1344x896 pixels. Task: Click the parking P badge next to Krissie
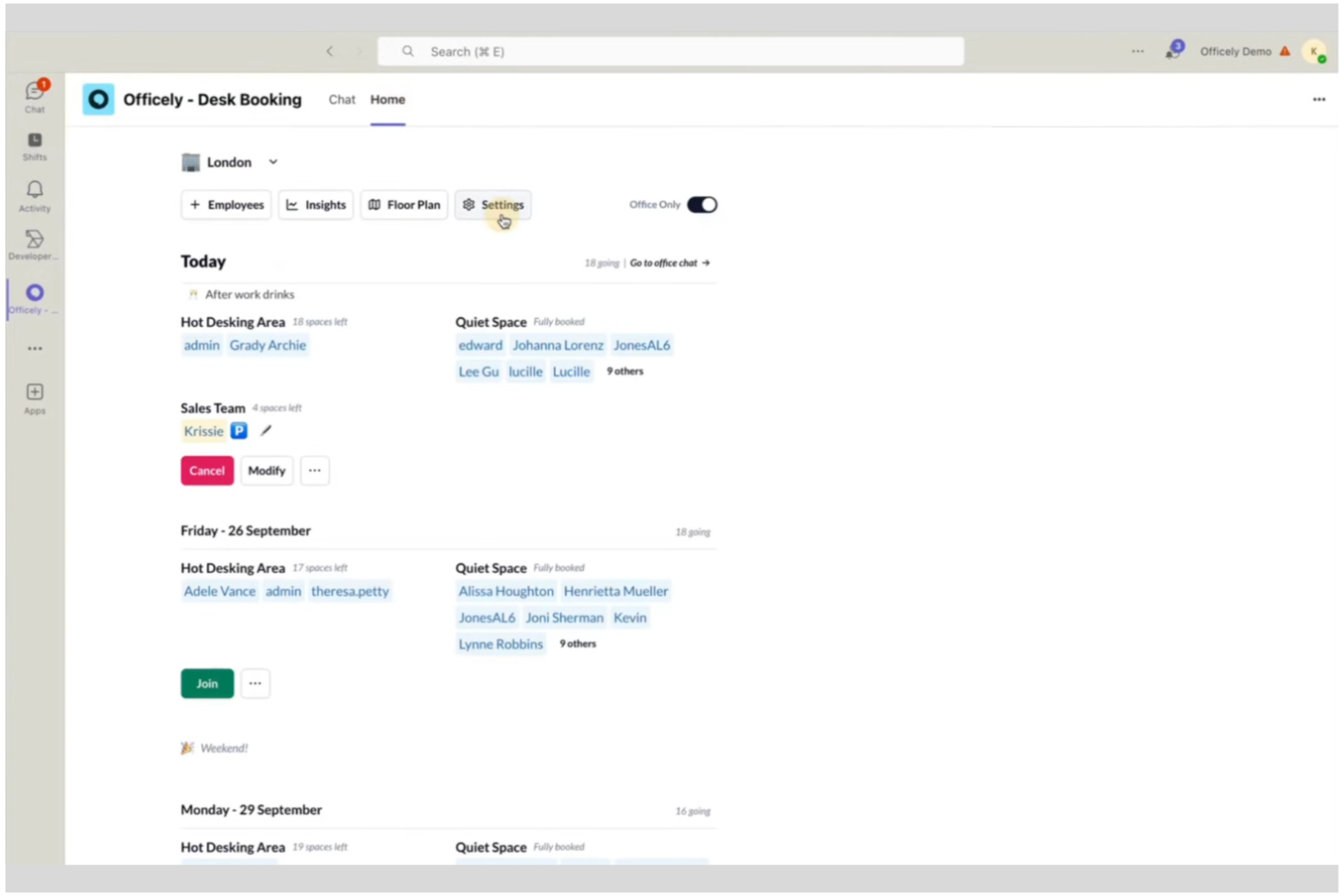(239, 431)
